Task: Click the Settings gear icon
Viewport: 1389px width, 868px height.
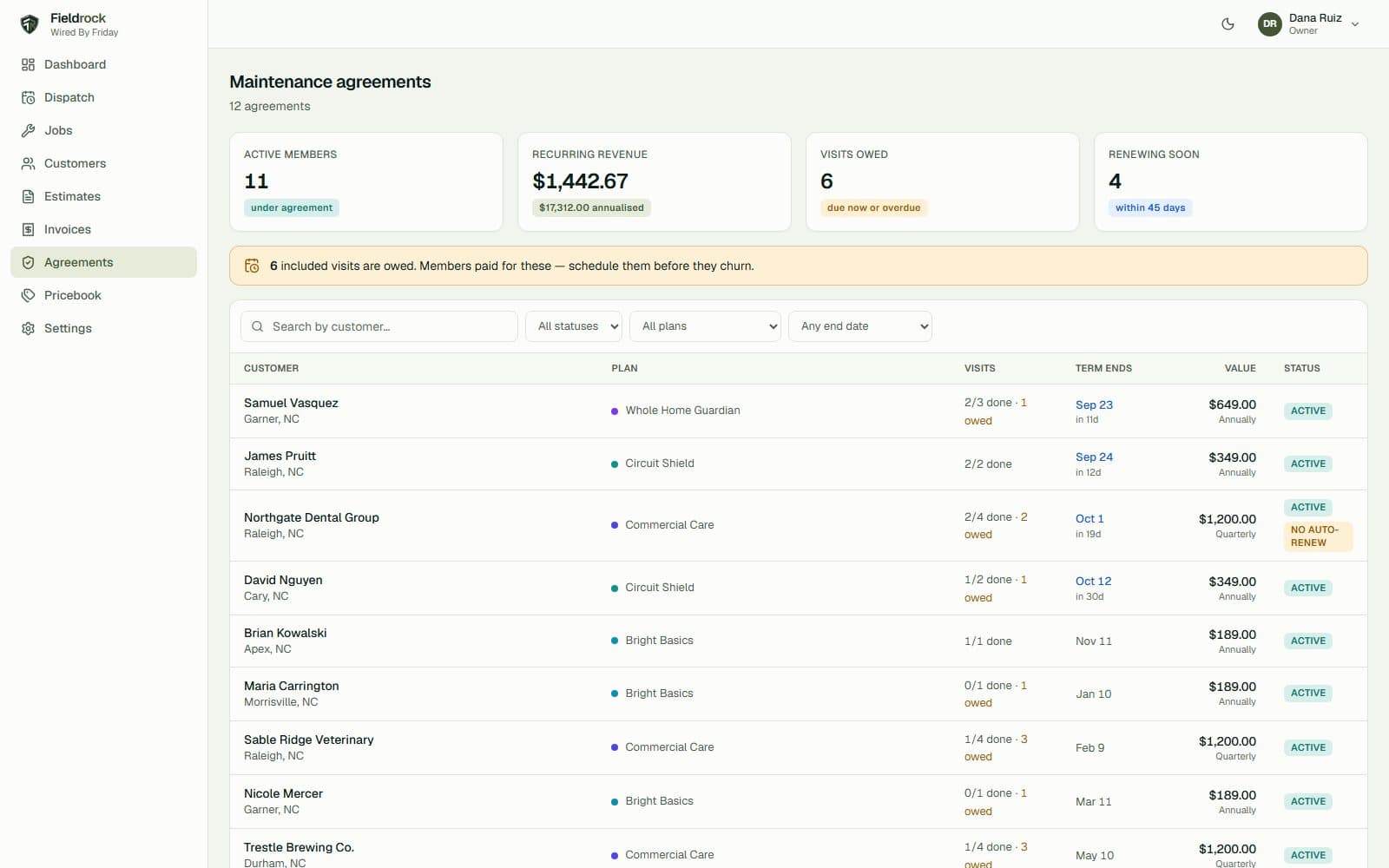Action: (28, 328)
